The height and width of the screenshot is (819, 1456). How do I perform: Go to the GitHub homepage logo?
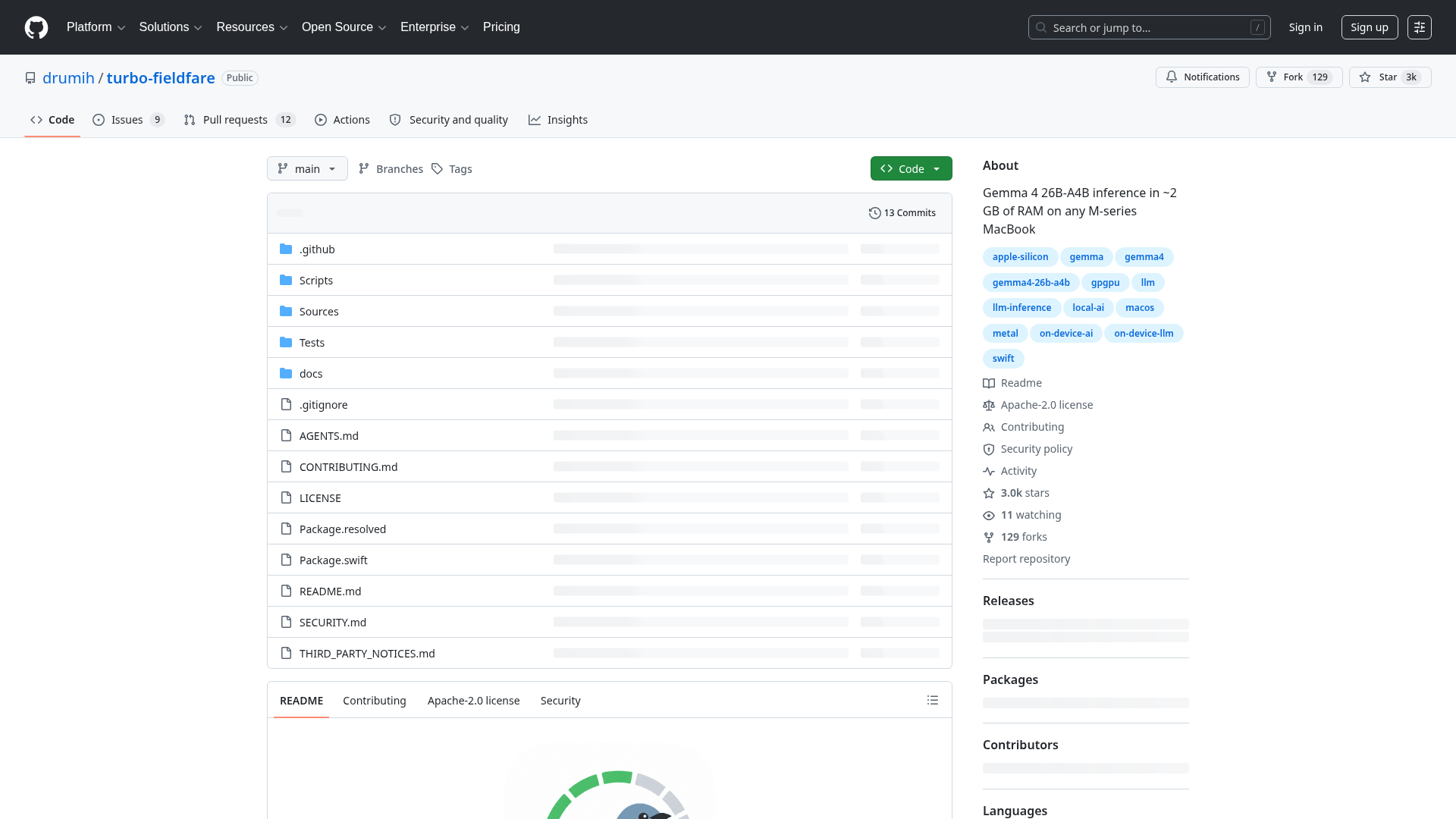(36, 27)
